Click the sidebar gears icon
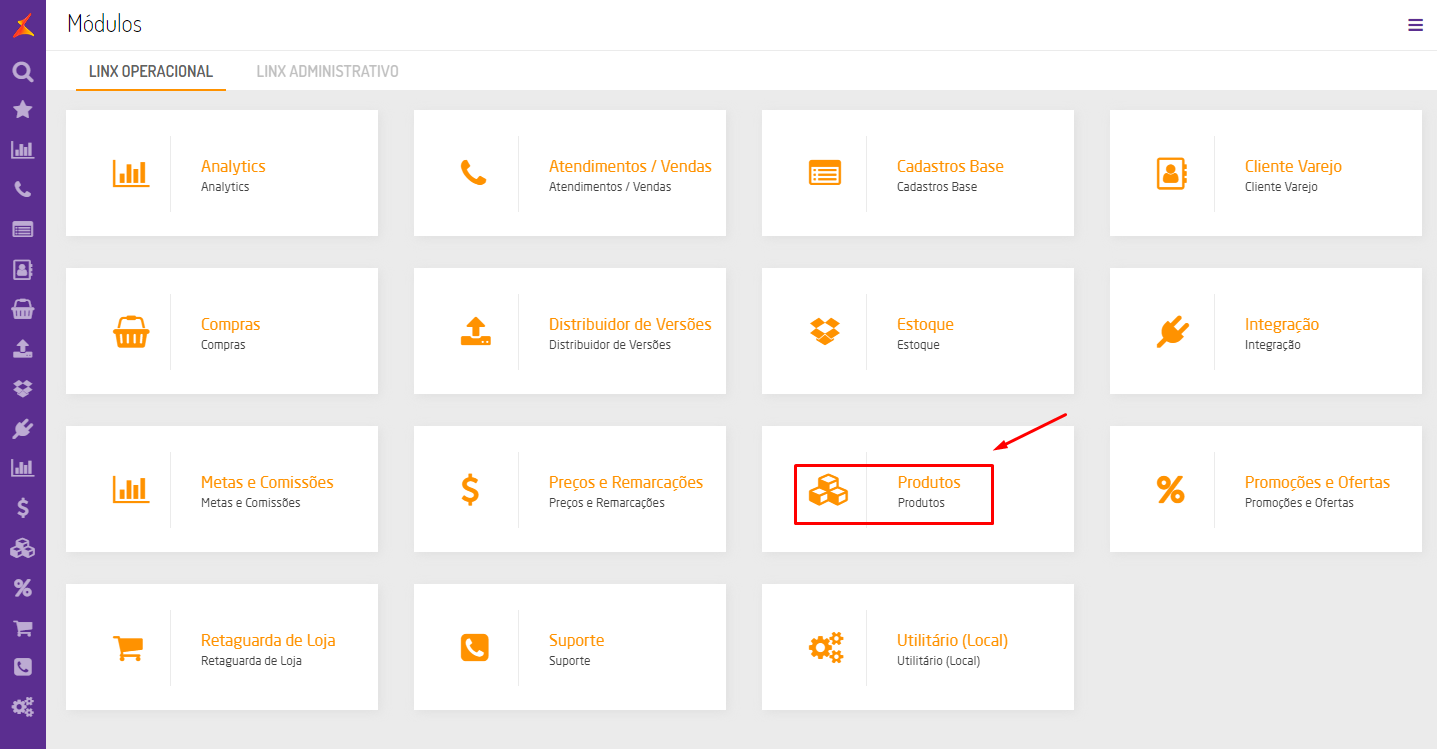Image resolution: width=1437 pixels, height=749 pixels. click(23, 707)
